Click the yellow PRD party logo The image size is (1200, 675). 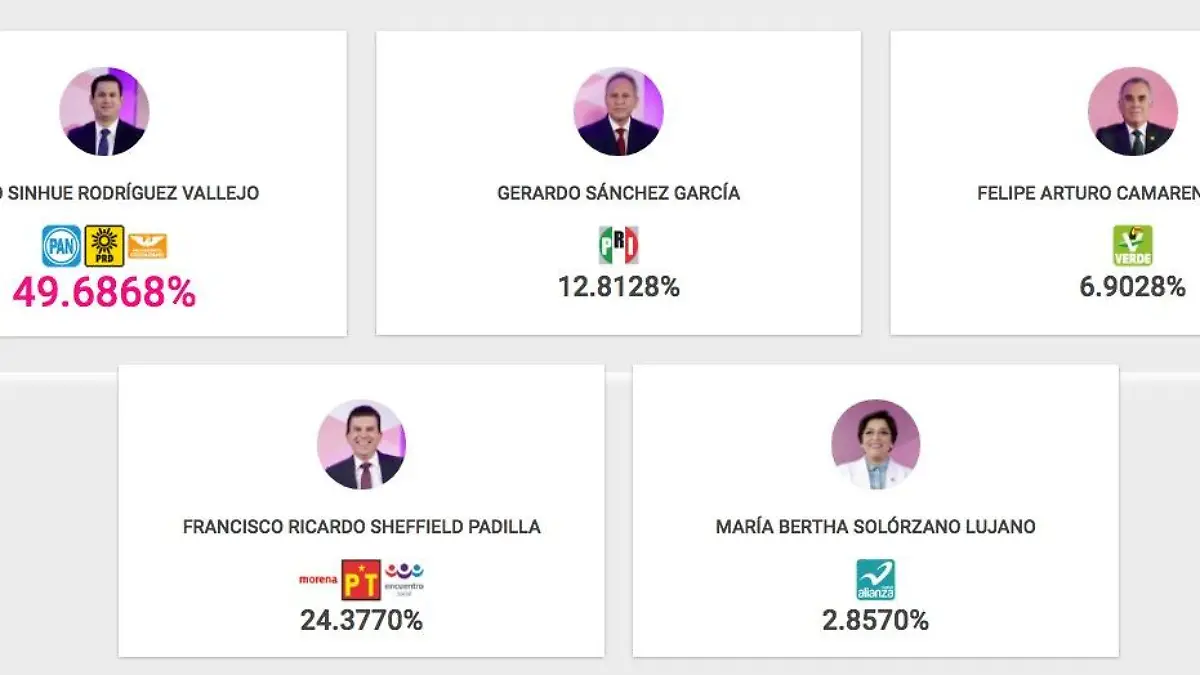(x=104, y=246)
